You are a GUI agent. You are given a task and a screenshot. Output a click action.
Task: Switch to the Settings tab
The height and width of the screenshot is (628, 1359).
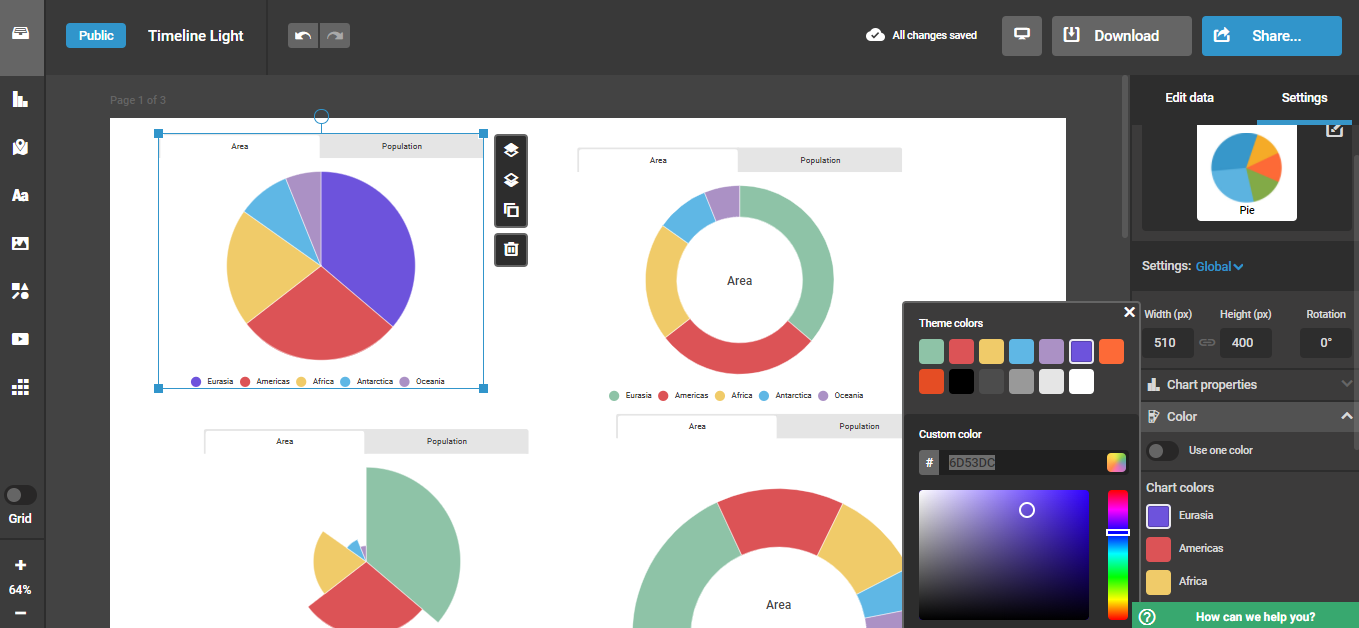tap(1304, 97)
